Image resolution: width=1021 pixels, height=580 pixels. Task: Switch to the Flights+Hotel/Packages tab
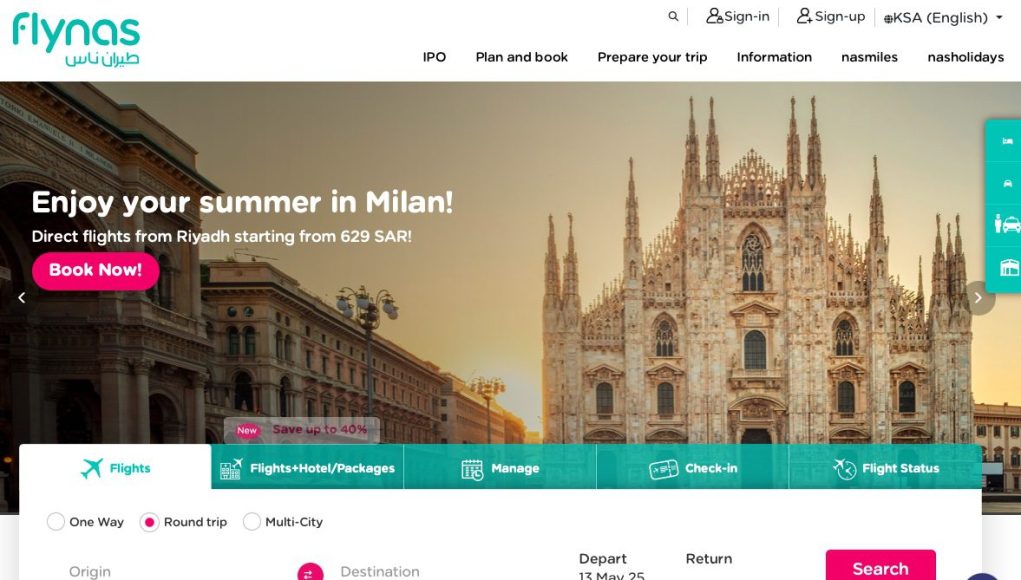coord(307,467)
